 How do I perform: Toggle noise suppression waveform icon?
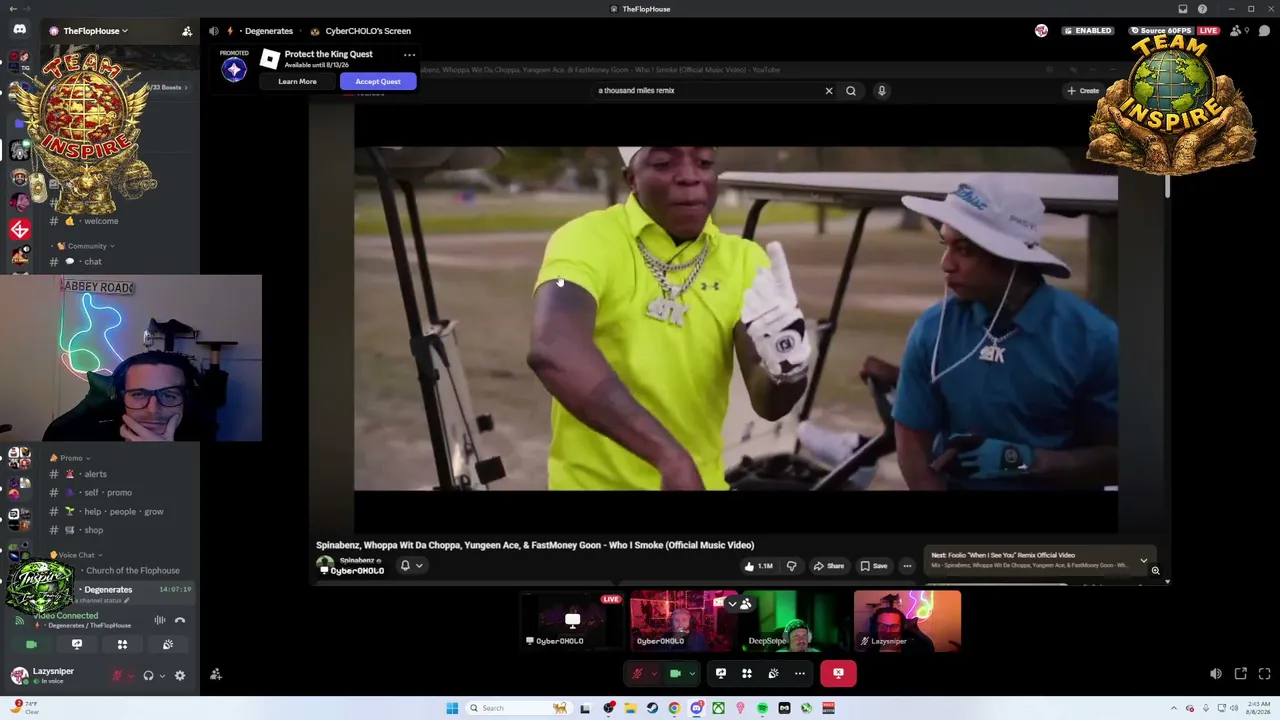point(159,620)
